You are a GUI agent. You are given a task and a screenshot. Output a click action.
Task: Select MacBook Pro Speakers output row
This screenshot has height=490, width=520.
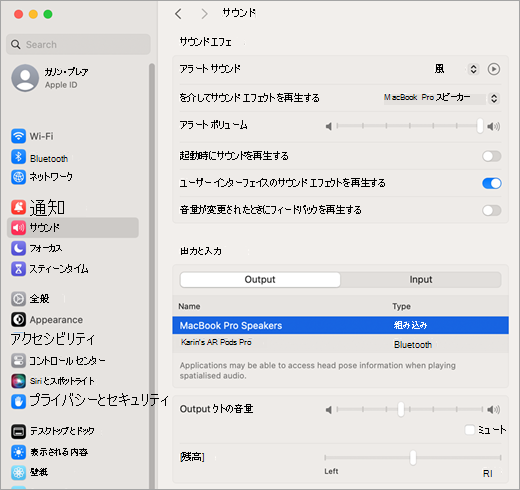(x=340, y=325)
